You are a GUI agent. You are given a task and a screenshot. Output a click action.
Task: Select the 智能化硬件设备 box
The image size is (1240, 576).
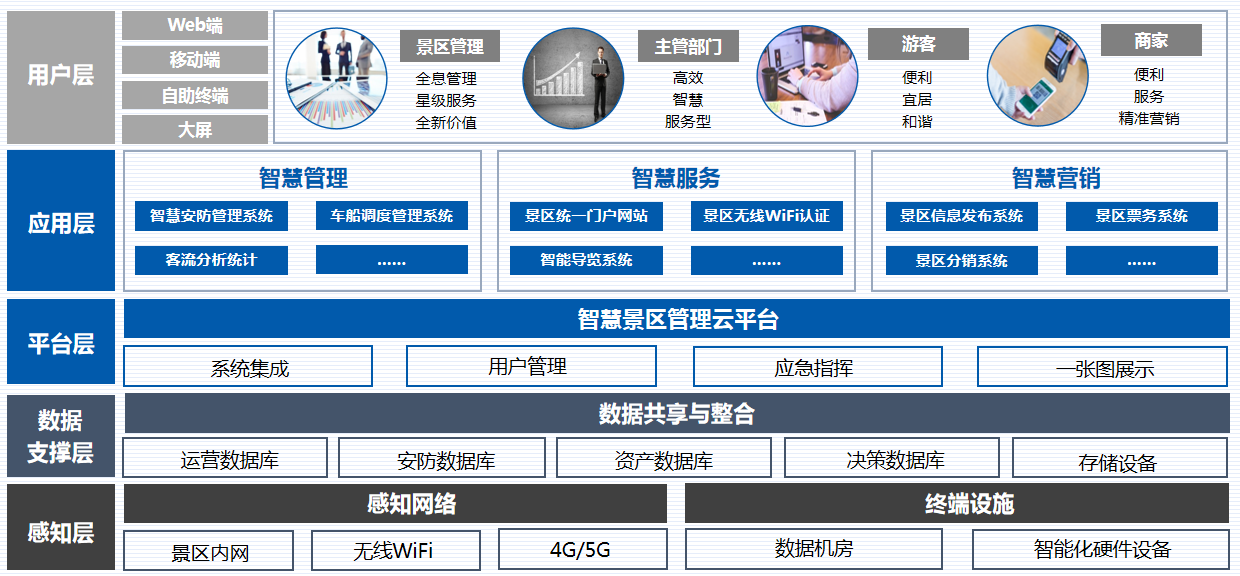click(1101, 550)
